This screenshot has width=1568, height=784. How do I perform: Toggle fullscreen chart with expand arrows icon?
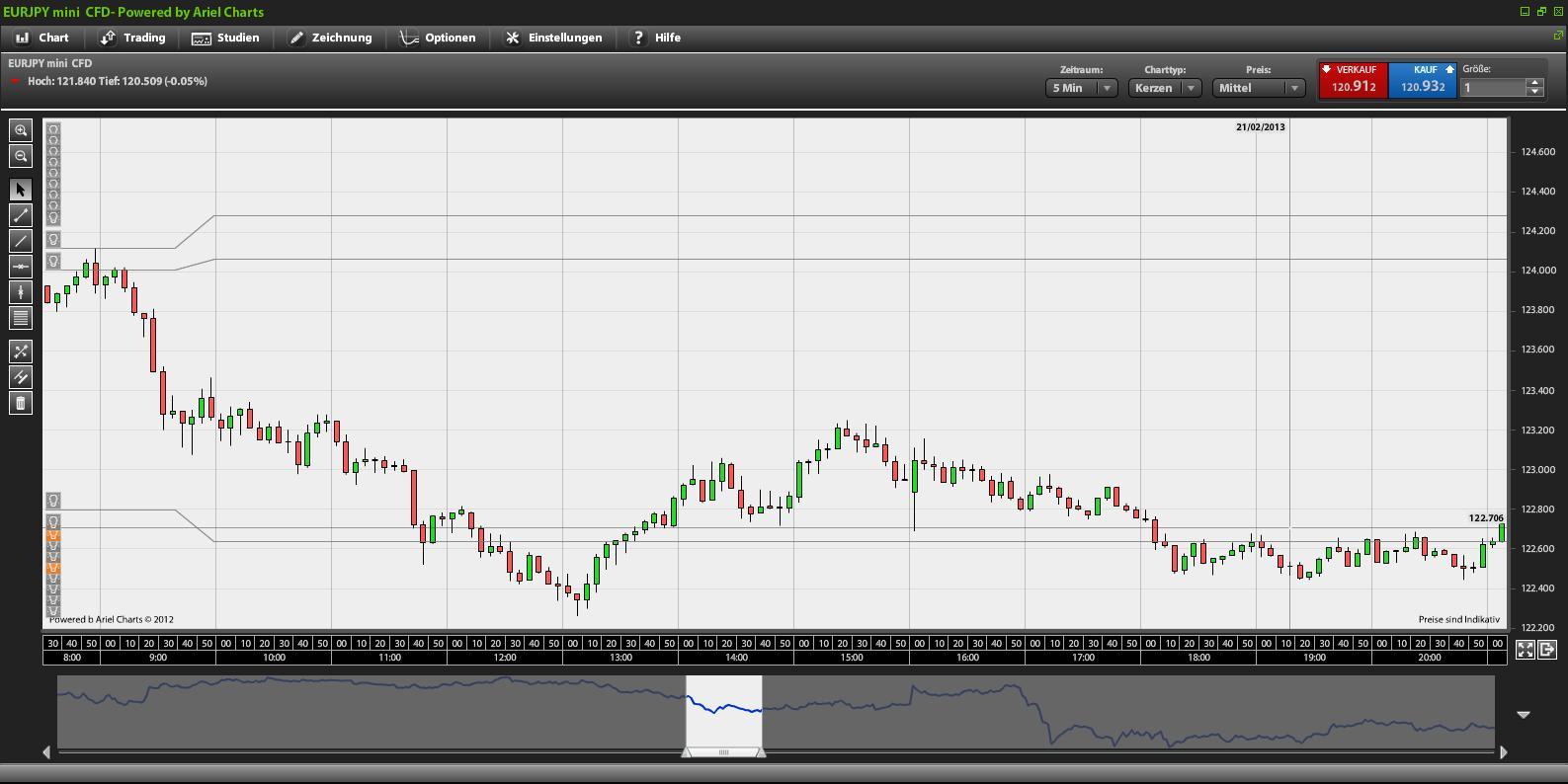point(1525,650)
